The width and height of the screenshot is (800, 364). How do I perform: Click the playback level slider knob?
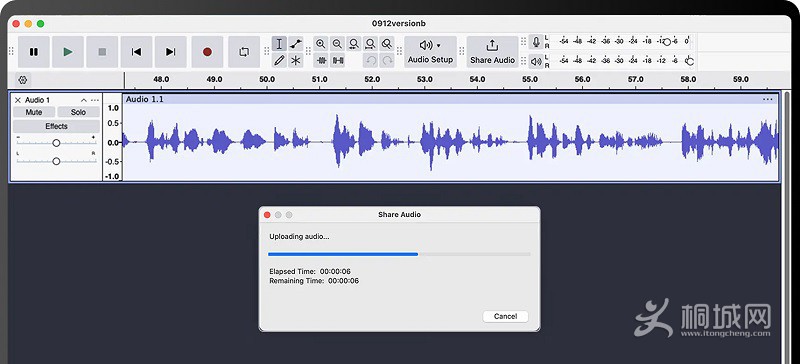click(x=690, y=61)
